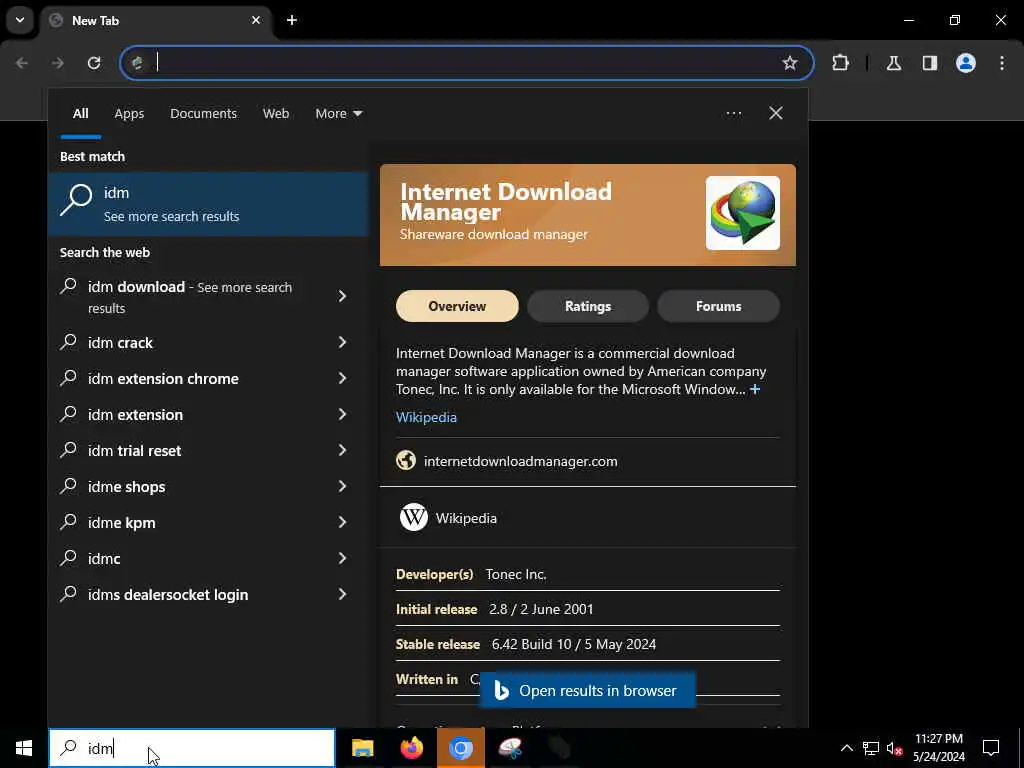Expand arrow for idme kpm
1024x768 pixels.
(x=342, y=522)
